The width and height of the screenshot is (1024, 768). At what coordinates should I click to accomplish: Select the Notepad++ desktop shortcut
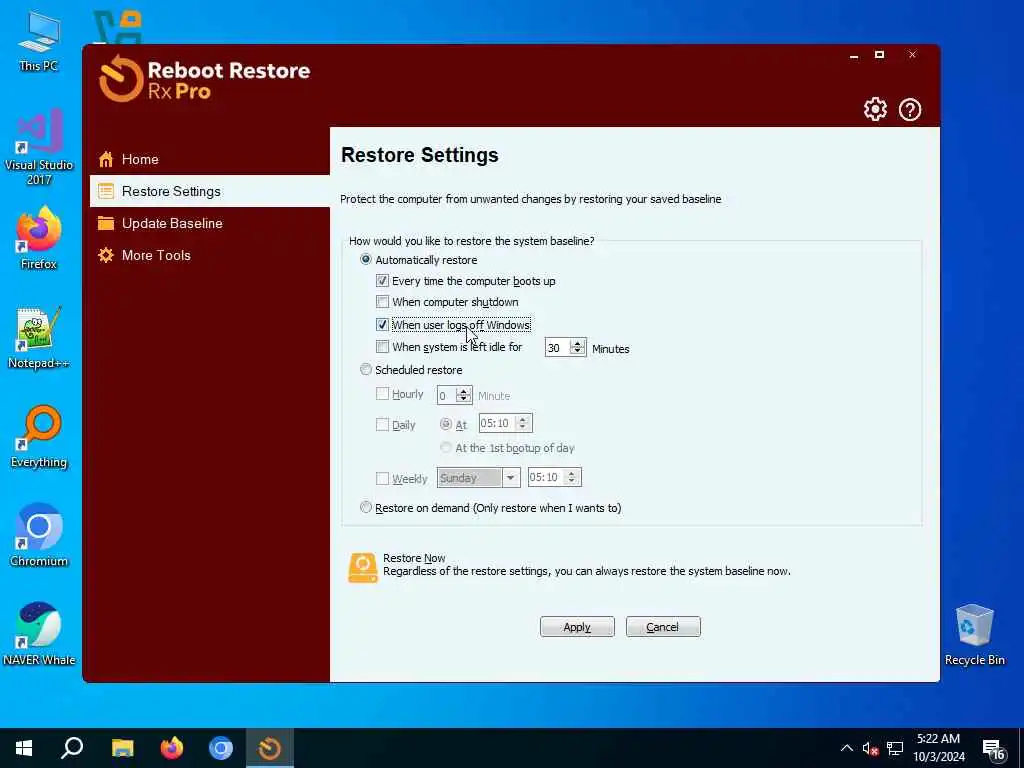(x=39, y=338)
